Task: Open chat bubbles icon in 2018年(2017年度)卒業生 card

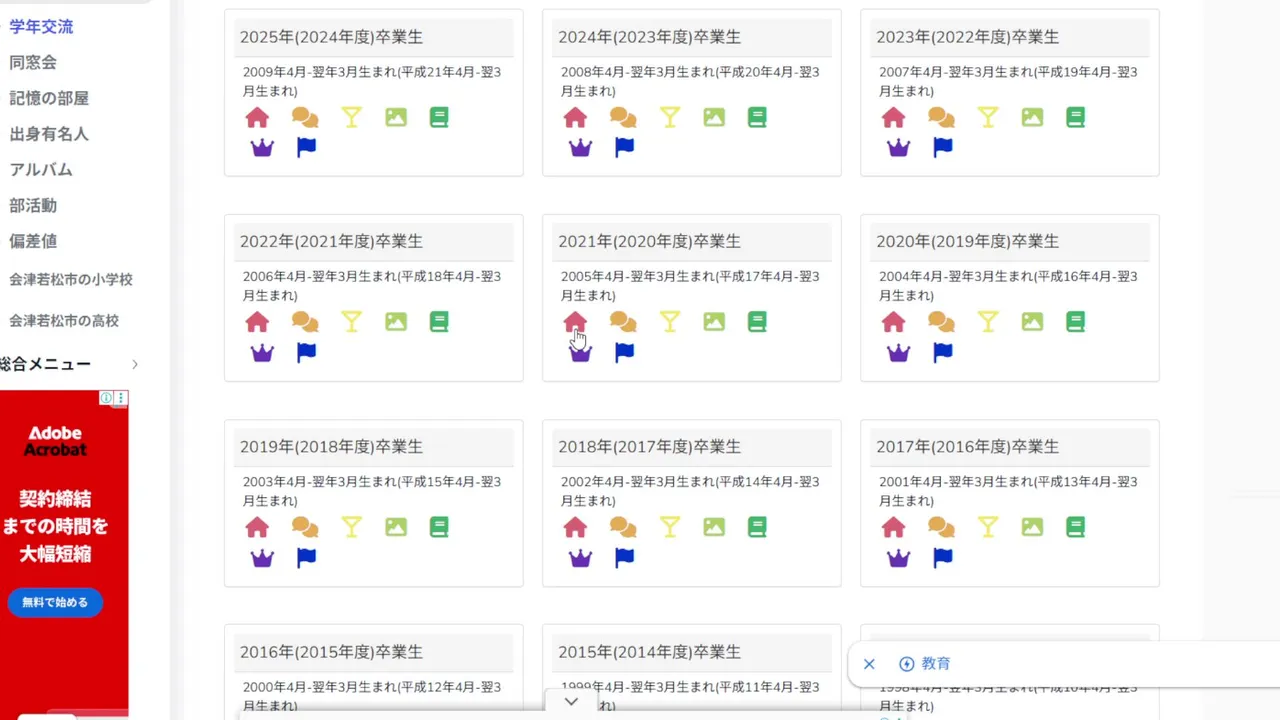Action: (623, 527)
